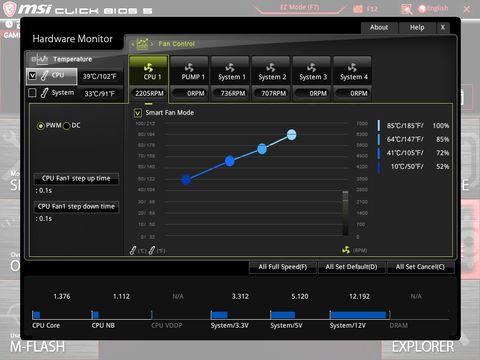Click the fan icon on the PUMP 1 tab
The height and width of the screenshot is (360, 480).
click(x=189, y=68)
